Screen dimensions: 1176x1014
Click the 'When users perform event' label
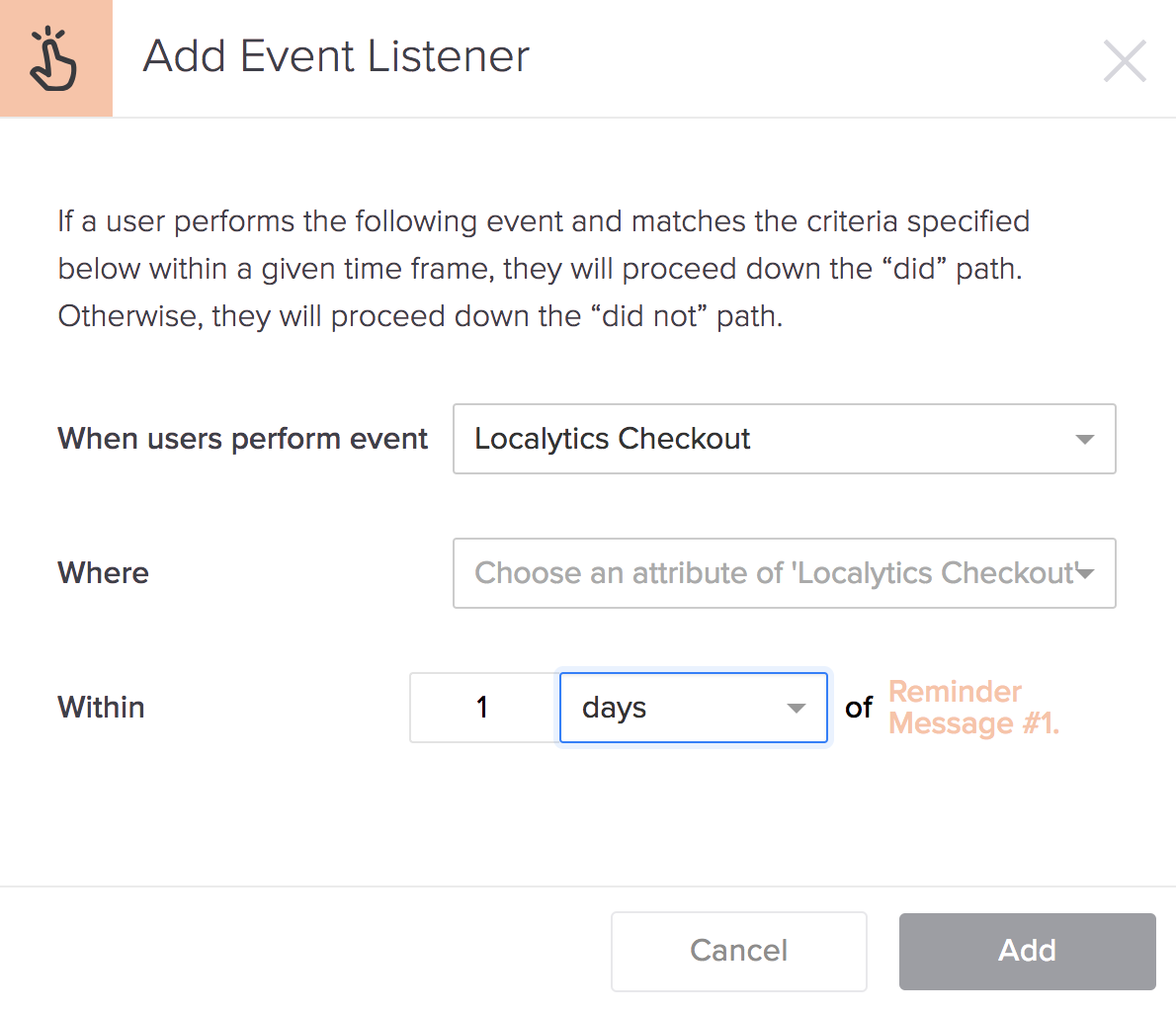[242, 439]
